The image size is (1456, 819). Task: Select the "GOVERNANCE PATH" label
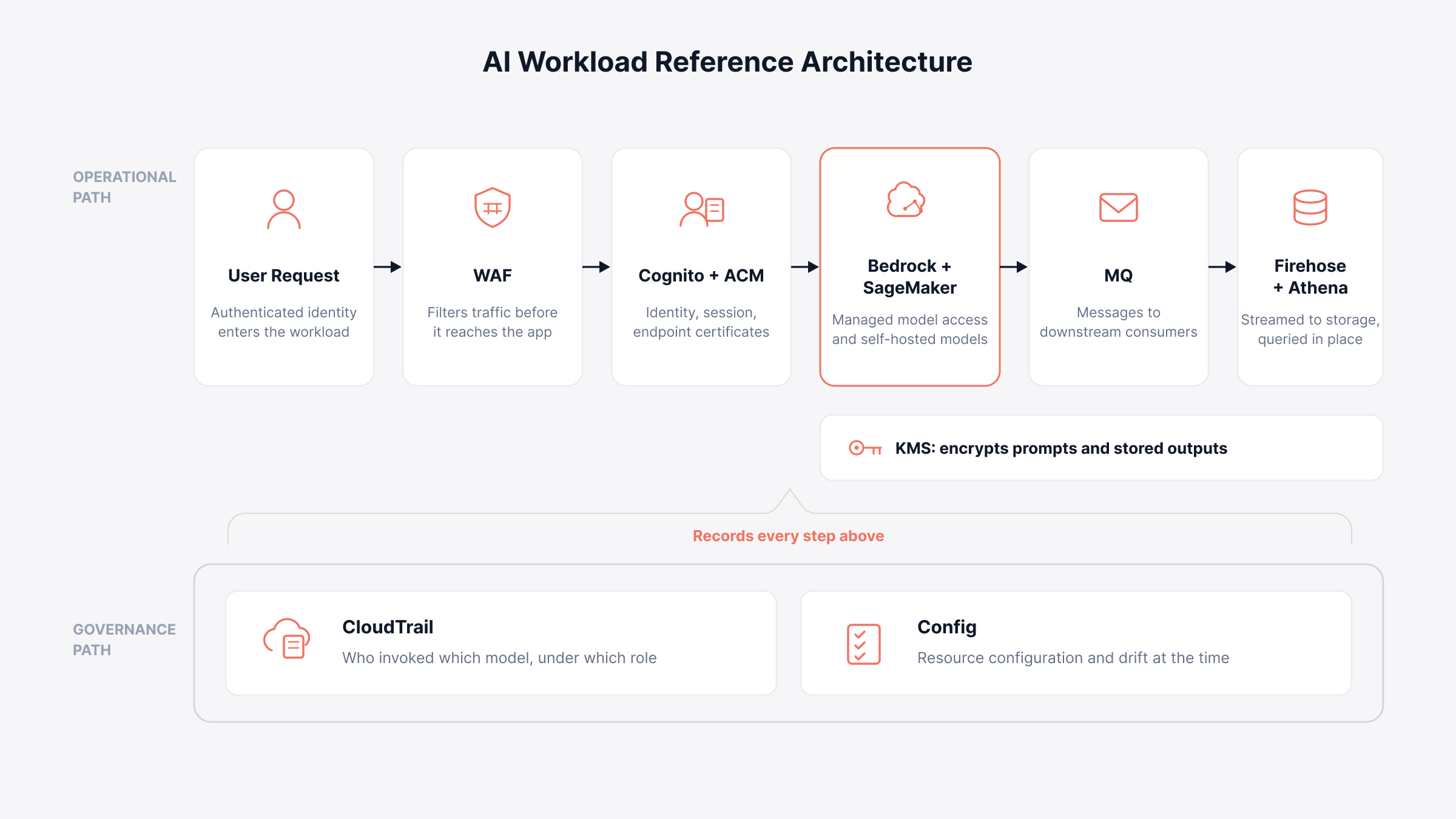point(124,639)
